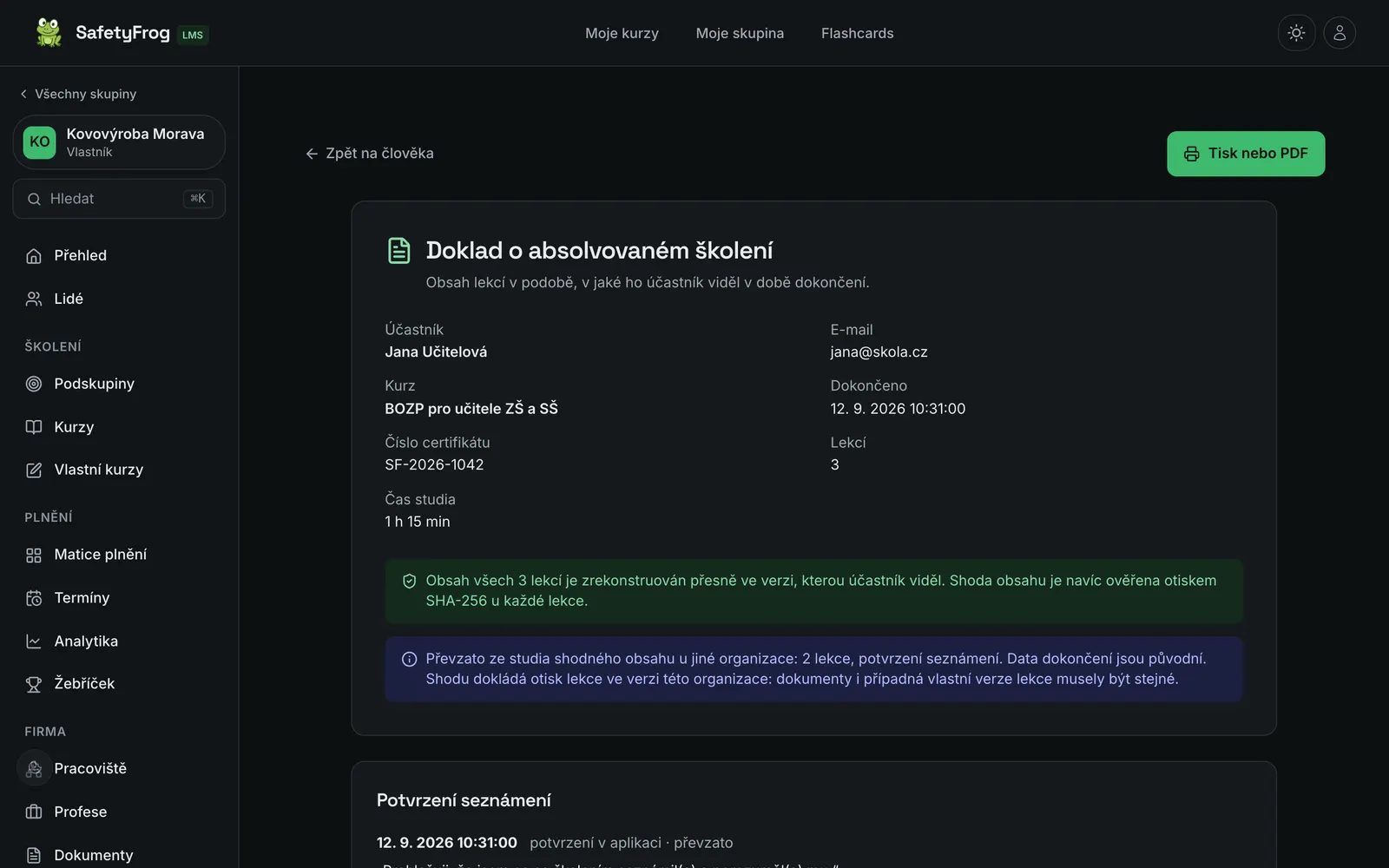Click the Tisk nebo PDF button
This screenshot has width=1389, height=868.
pyautogui.click(x=1246, y=154)
